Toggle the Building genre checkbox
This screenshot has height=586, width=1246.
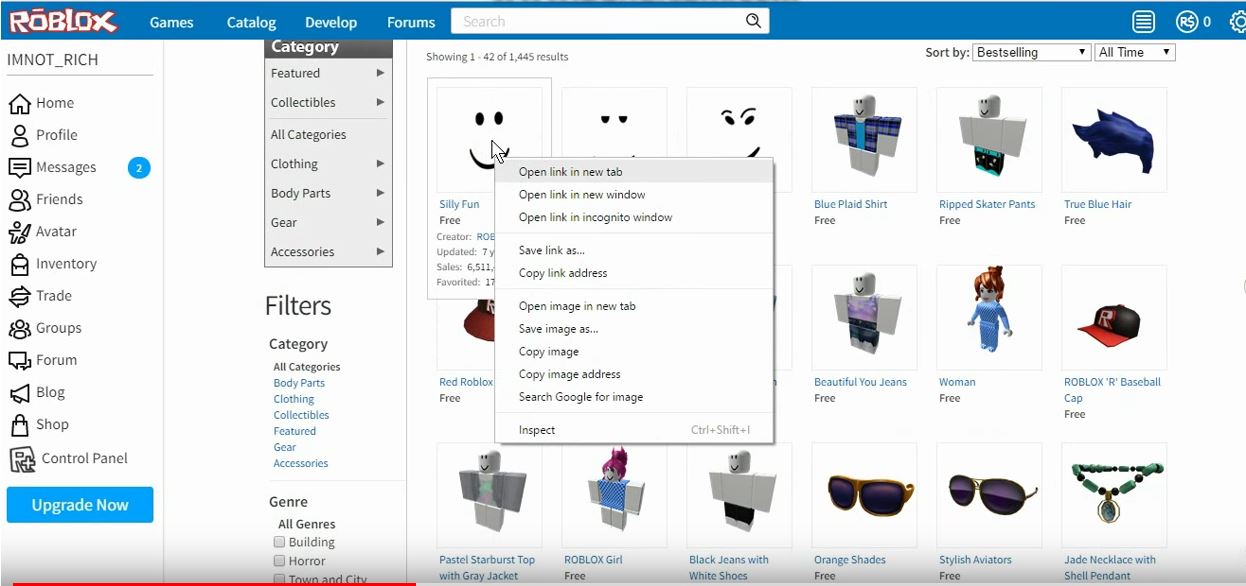click(280, 542)
